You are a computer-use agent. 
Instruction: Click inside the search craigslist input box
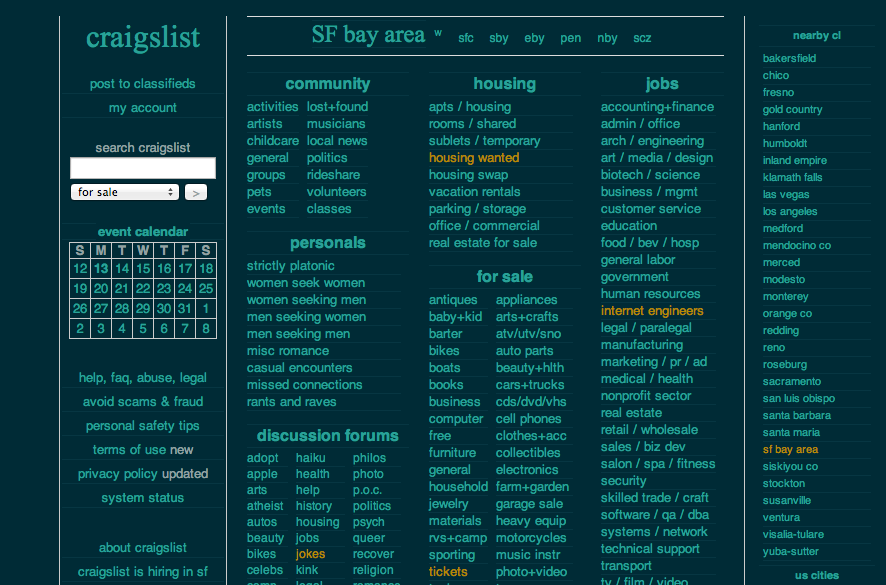[142, 167]
